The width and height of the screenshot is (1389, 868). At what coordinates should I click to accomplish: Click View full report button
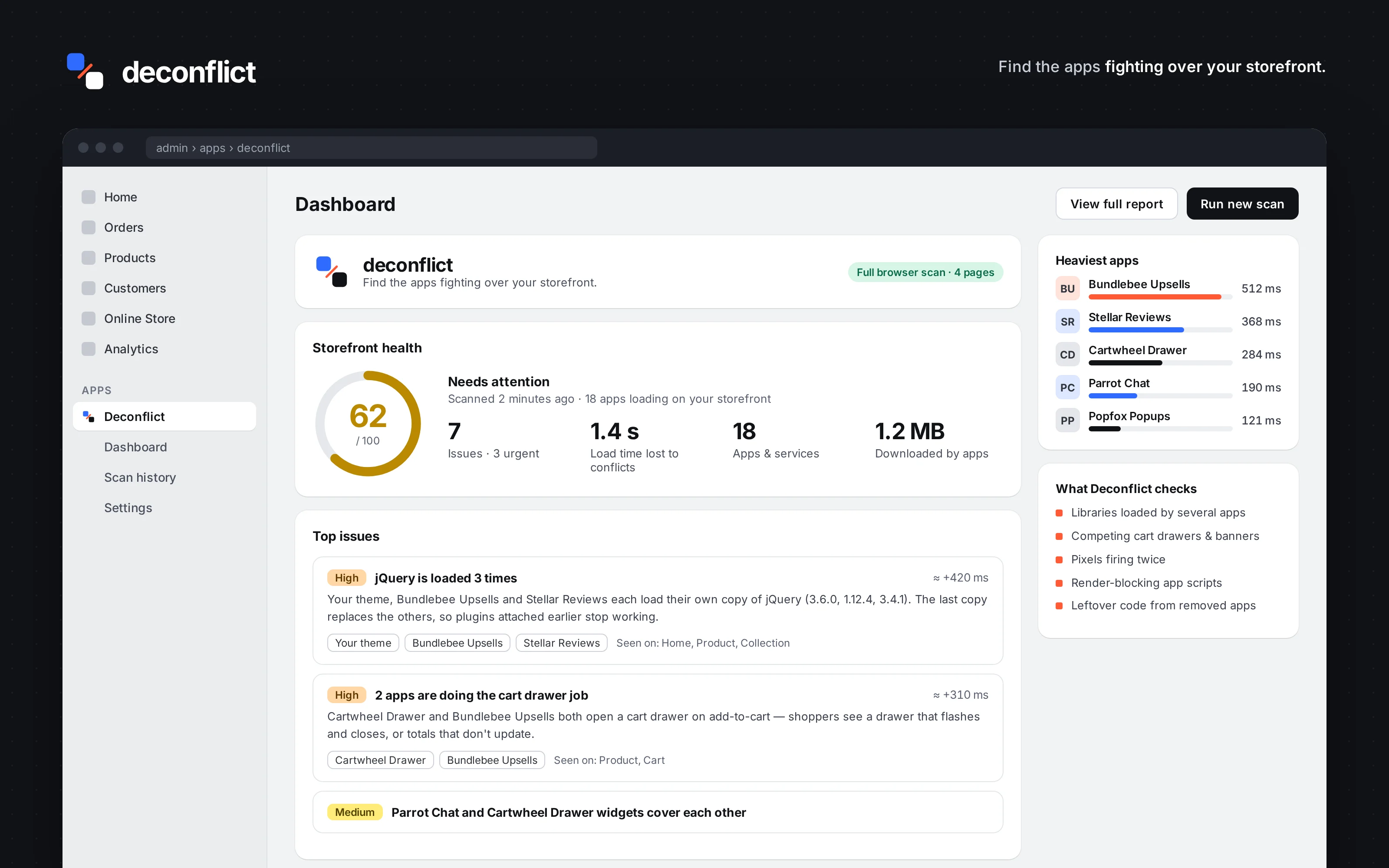click(x=1116, y=204)
